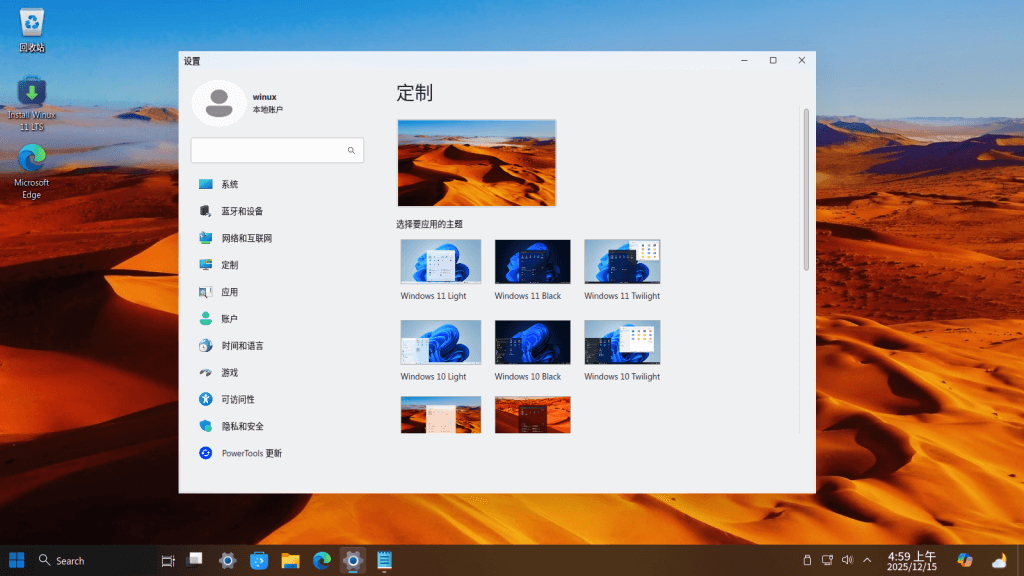Open PowerTools 更新 section
Image resolution: width=1024 pixels, height=576 pixels.
(x=277, y=453)
